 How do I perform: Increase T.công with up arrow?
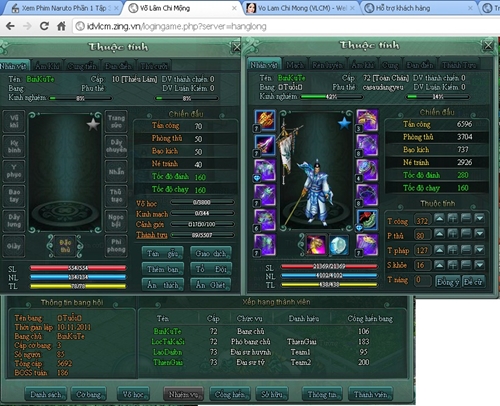click(x=439, y=219)
